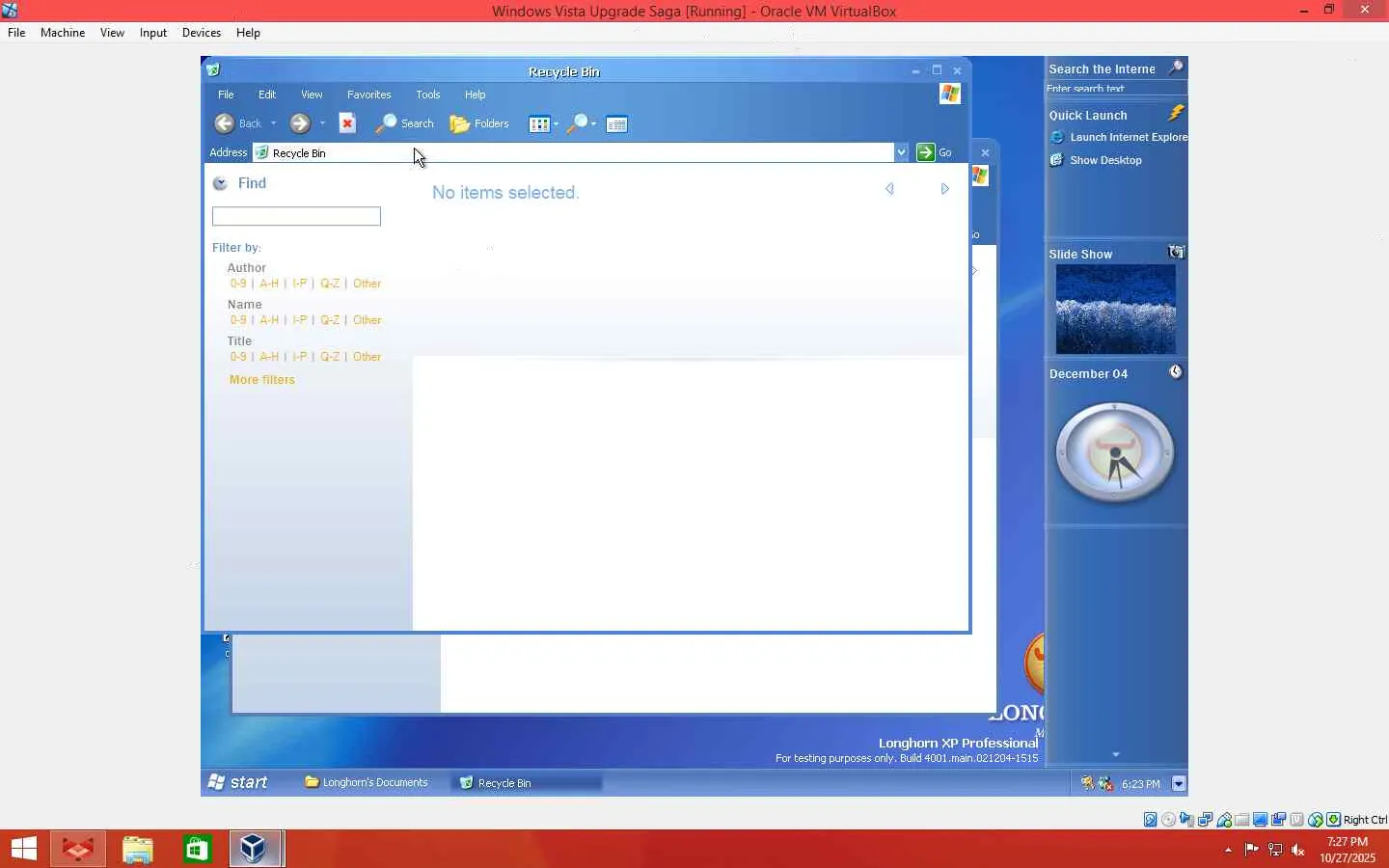The width and height of the screenshot is (1389, 868).
Task: Click the guest tray arrow button next to 6:23 PM
Action: pos(1179,784)
